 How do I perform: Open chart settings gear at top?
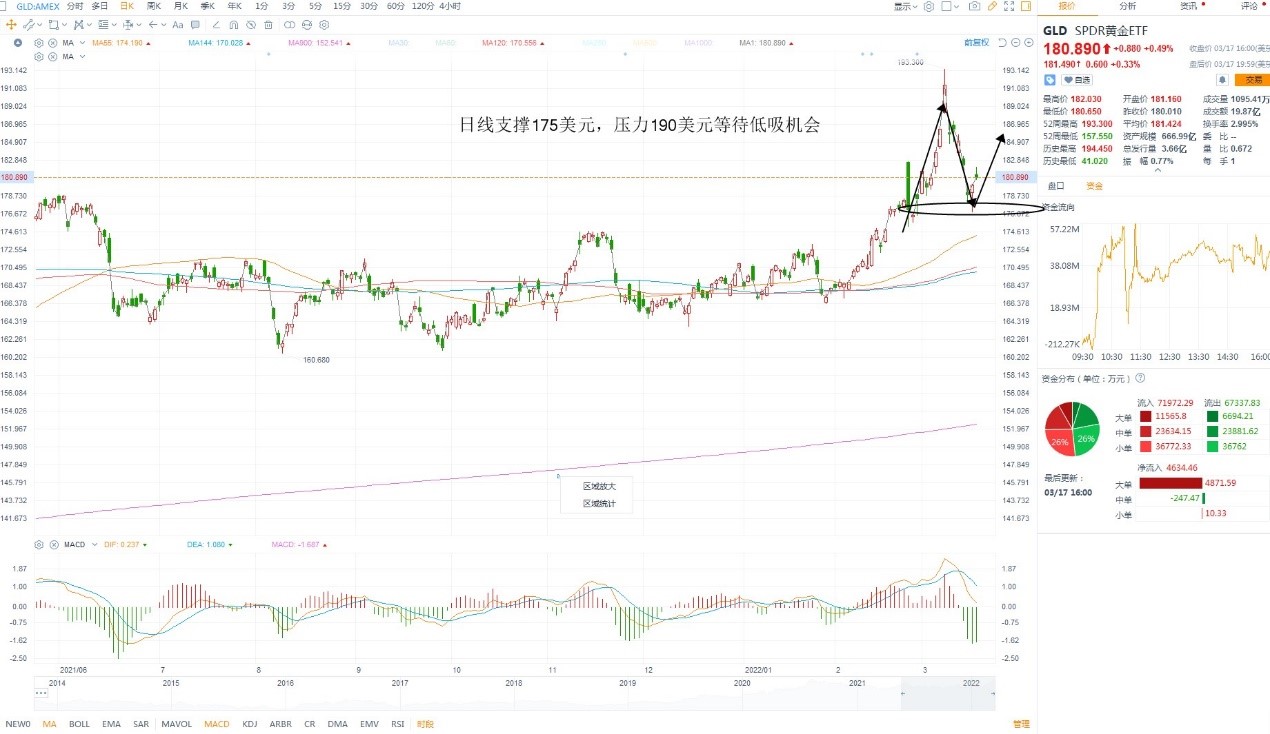929,6
